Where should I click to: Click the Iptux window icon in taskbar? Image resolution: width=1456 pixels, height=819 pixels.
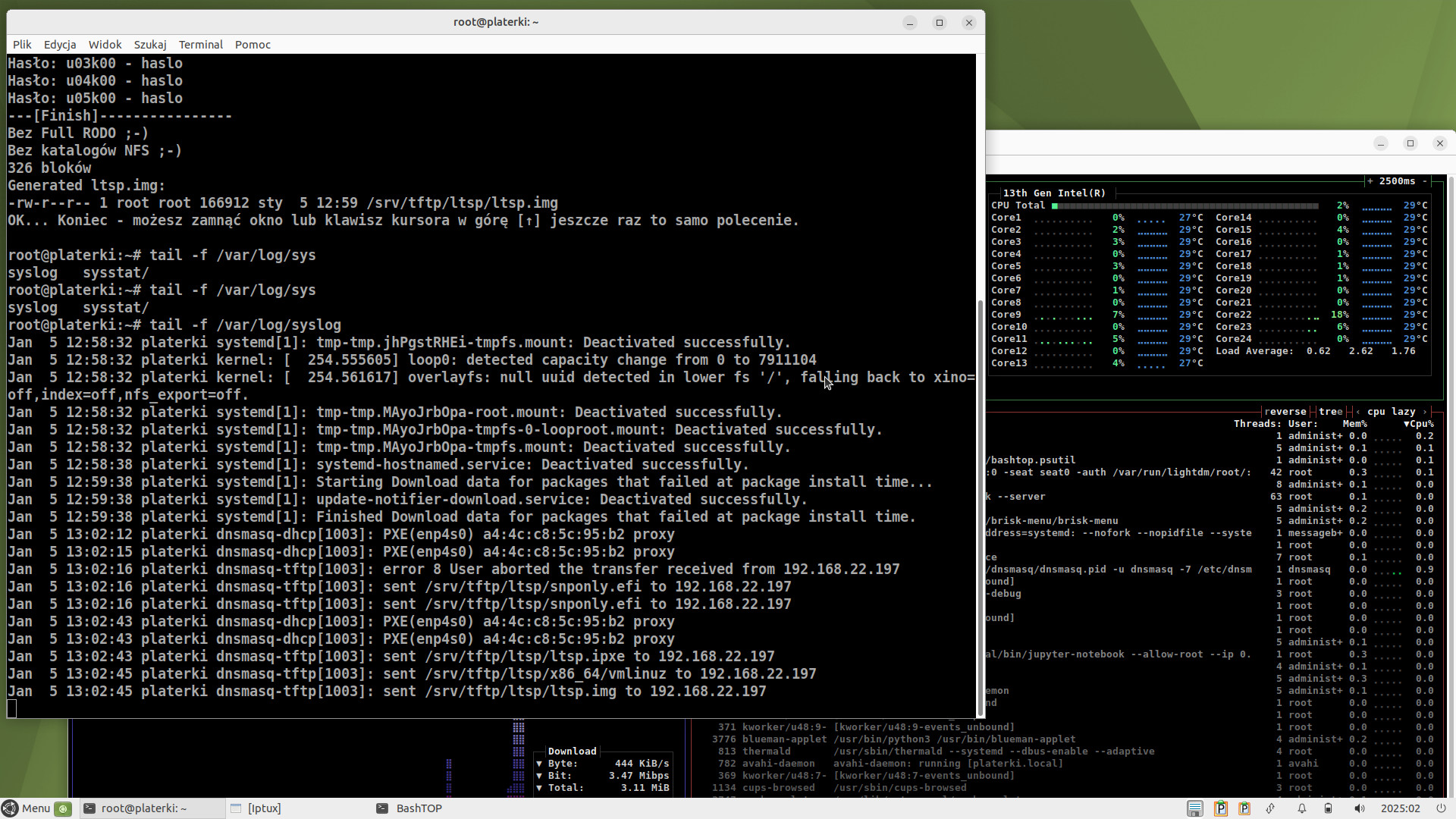click(x=236, y=808)
